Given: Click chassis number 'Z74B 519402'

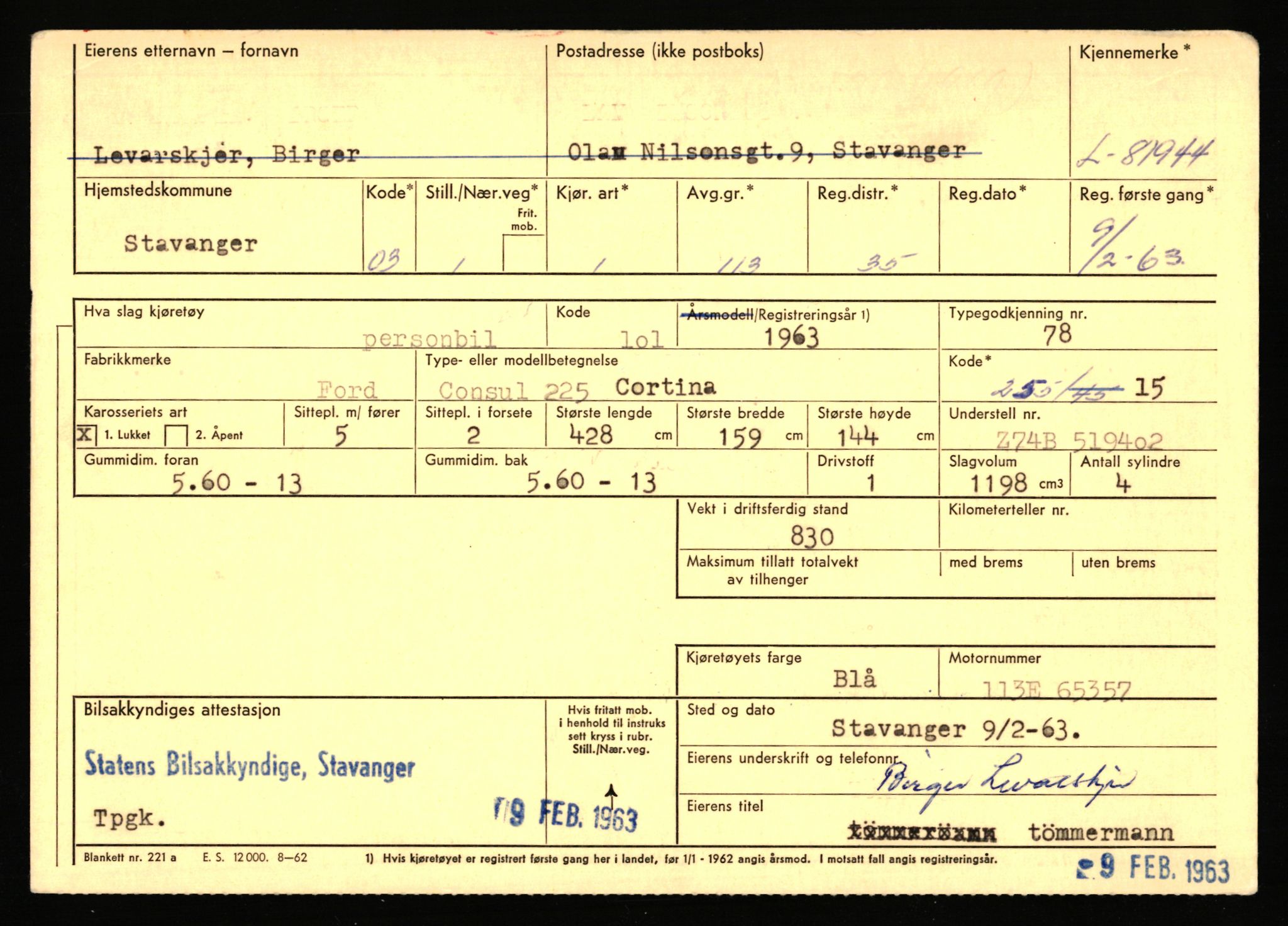Looking at the screenshot, I should [x=1080, y=440].
